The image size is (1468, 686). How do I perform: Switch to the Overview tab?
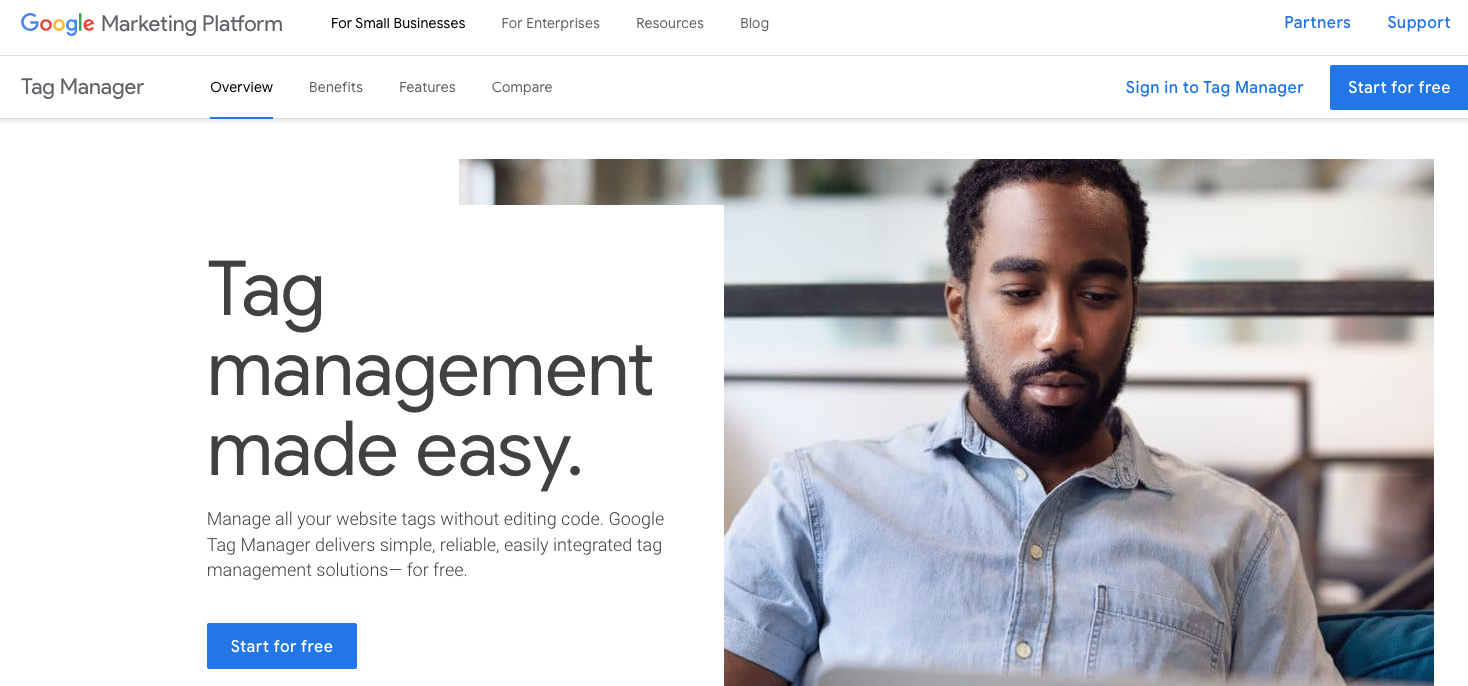[241, 87]
